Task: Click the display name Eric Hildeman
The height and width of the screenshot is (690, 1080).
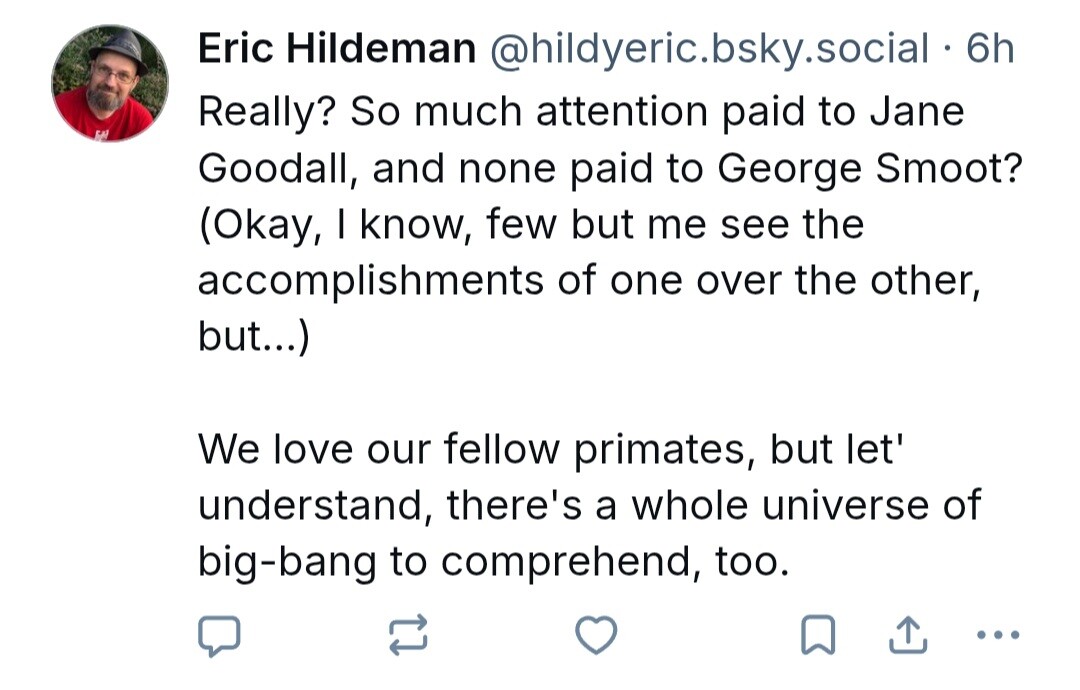Action: pos(336,49)
